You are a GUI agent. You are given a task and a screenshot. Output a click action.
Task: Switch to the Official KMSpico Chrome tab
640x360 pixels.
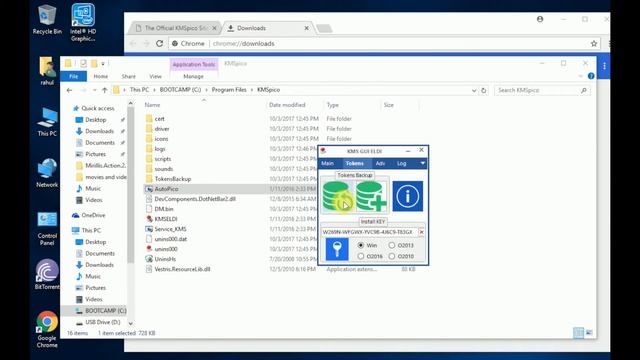pos(175,28)
